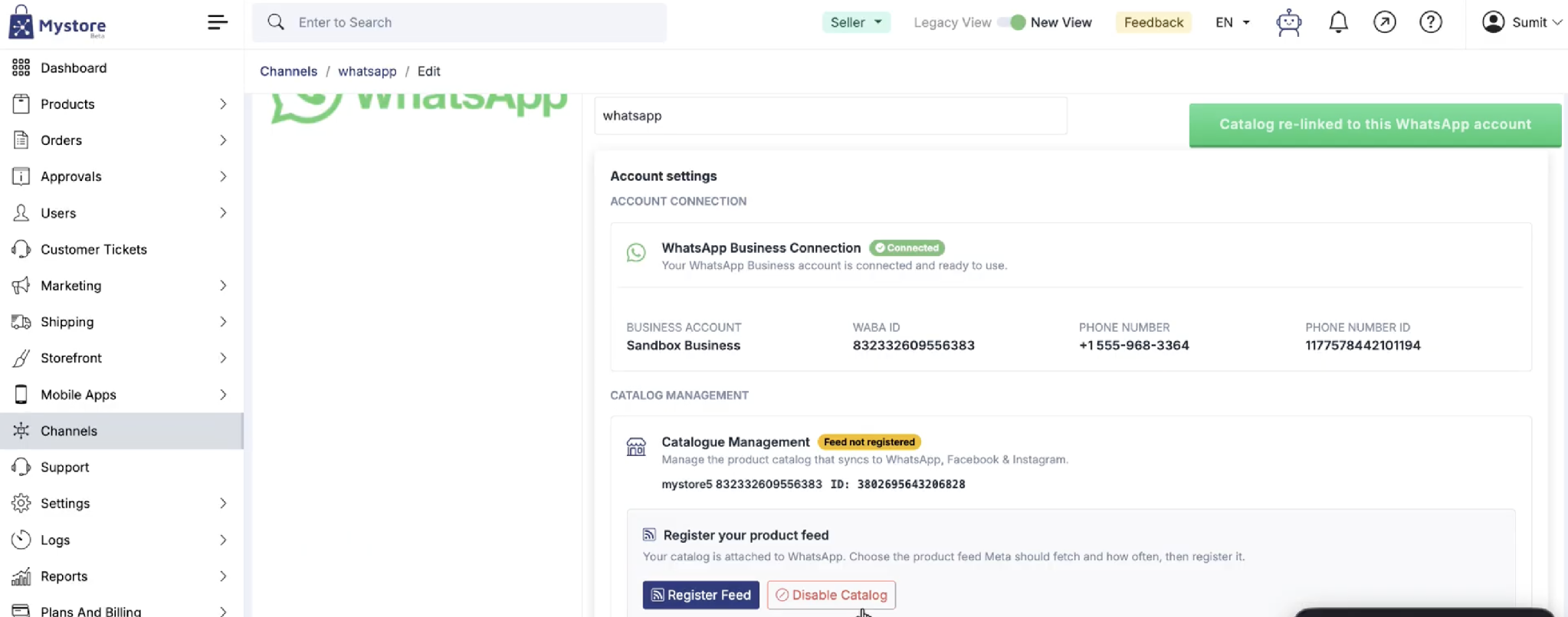Click the whatsapp channel name field
This screenshot has width=1568, height=617.
831,116
